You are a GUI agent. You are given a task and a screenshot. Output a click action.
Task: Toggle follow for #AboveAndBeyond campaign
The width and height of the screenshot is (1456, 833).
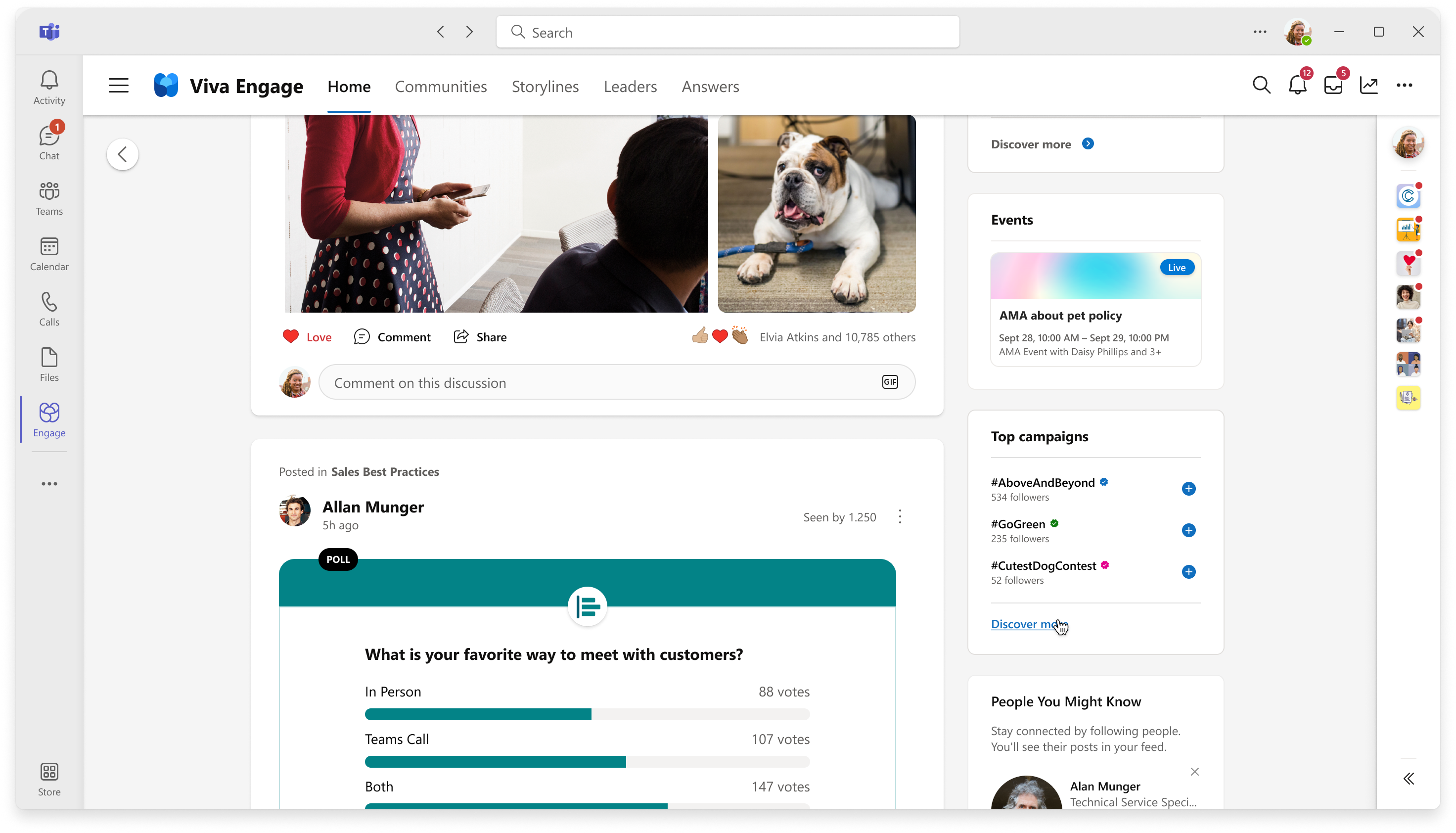point(1189,488)
